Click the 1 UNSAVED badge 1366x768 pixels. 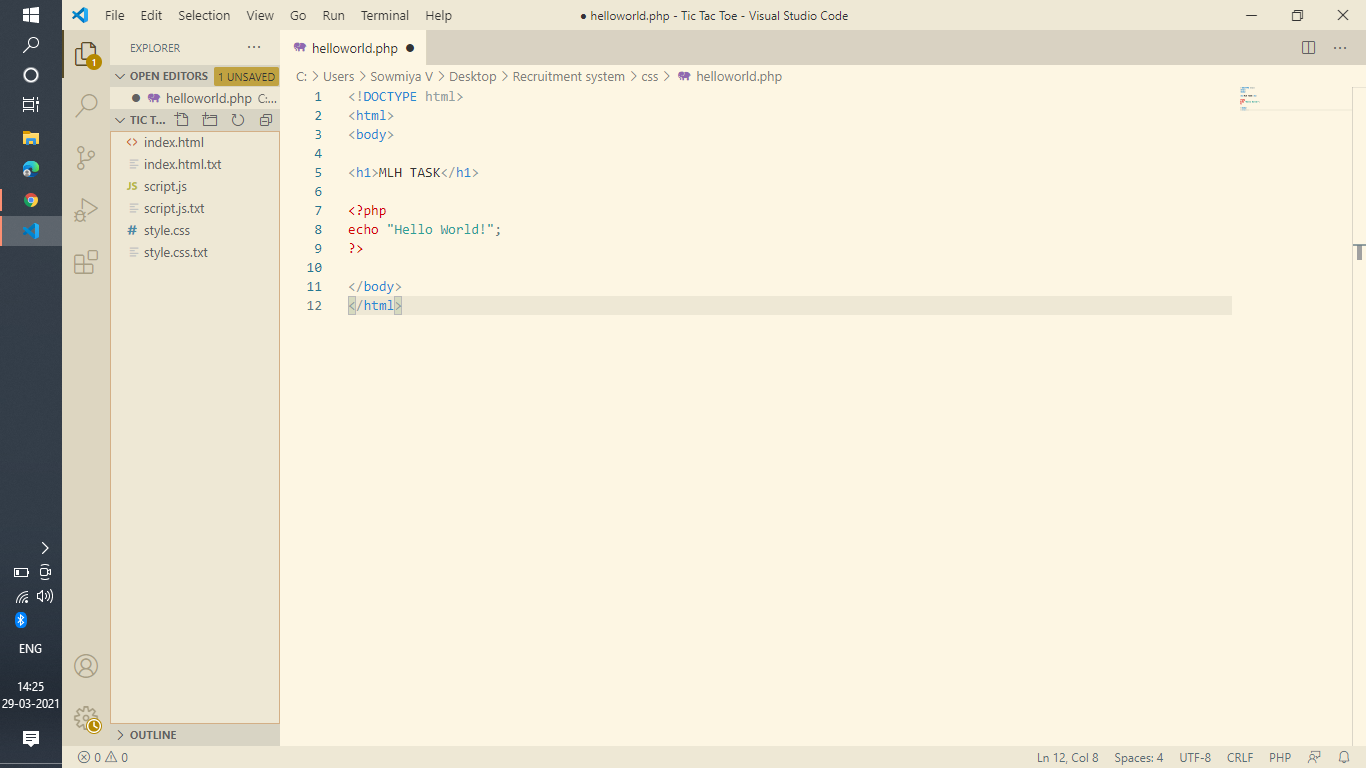pyautogui.click(x=246, y=76)
